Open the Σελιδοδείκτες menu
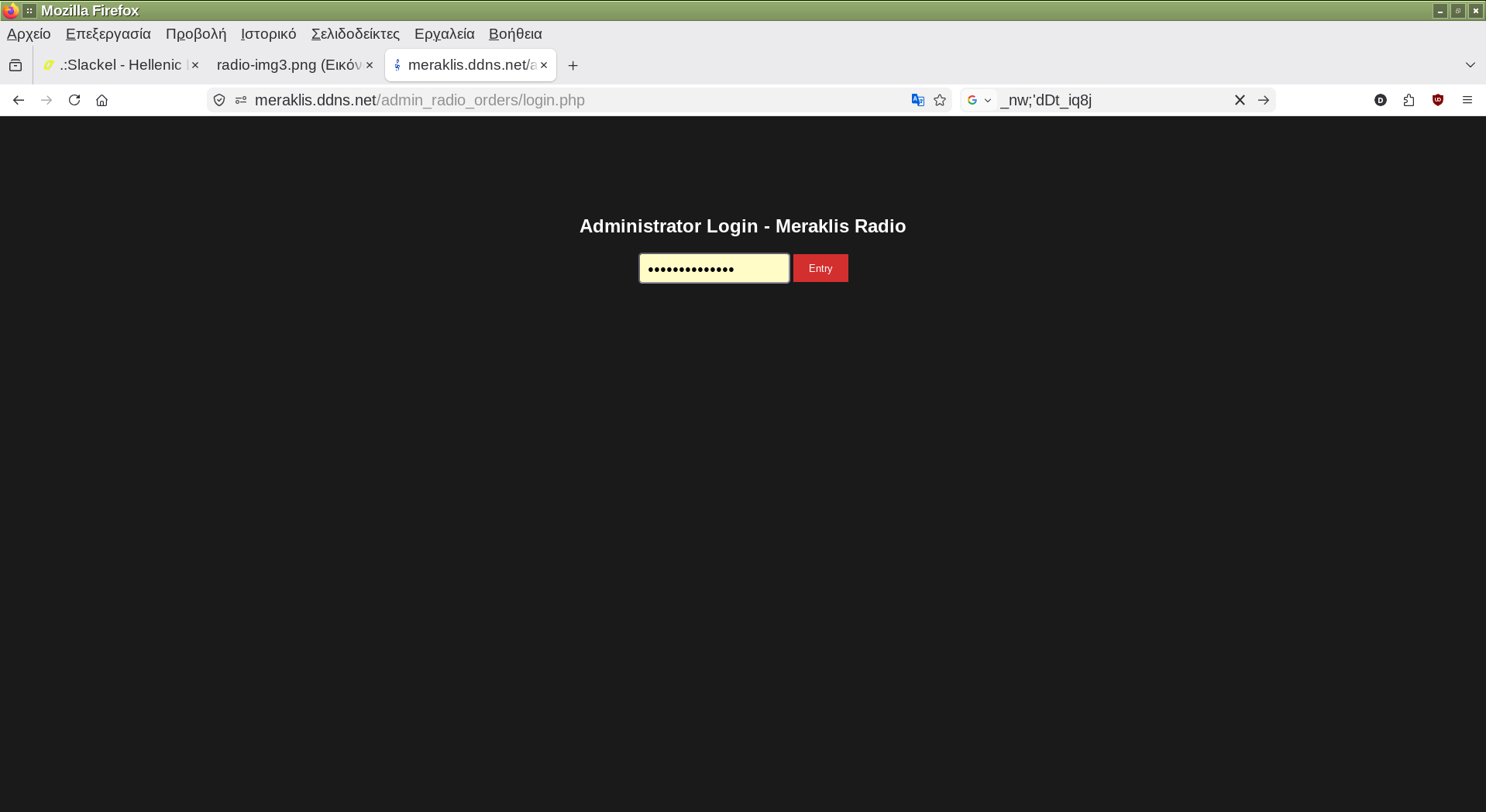 coord(355,34)
